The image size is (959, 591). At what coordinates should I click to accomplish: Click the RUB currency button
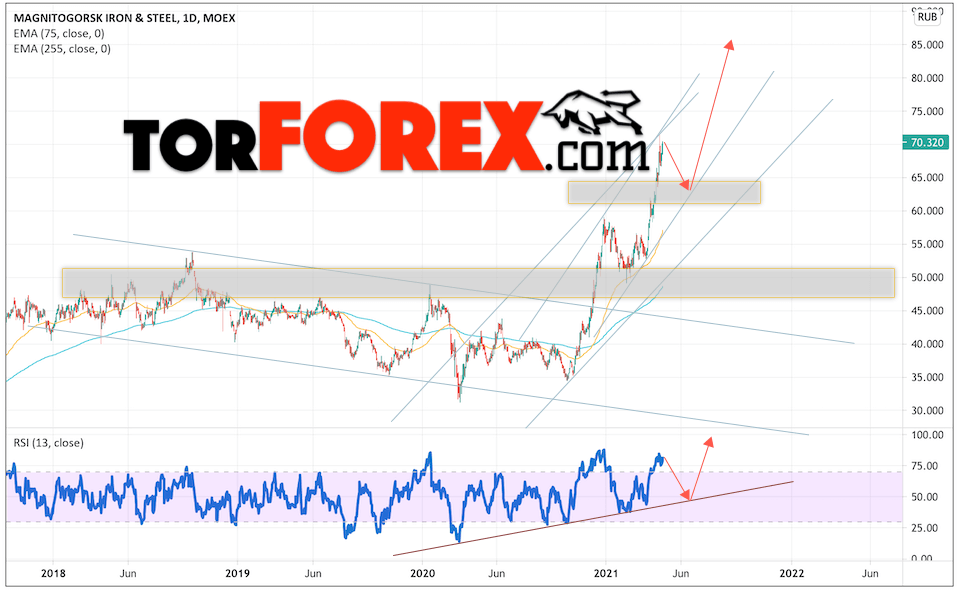927,17
